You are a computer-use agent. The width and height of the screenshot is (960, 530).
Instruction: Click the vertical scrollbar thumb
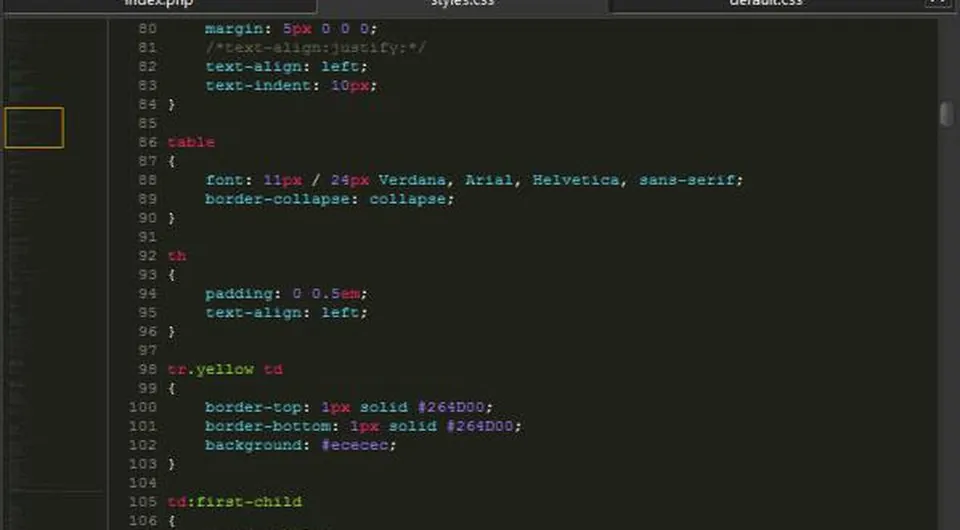(x=947, y=113)
